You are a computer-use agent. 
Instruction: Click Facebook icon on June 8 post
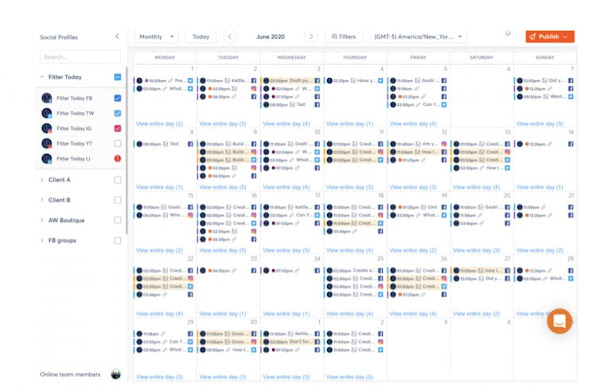(x=190, y=144)
